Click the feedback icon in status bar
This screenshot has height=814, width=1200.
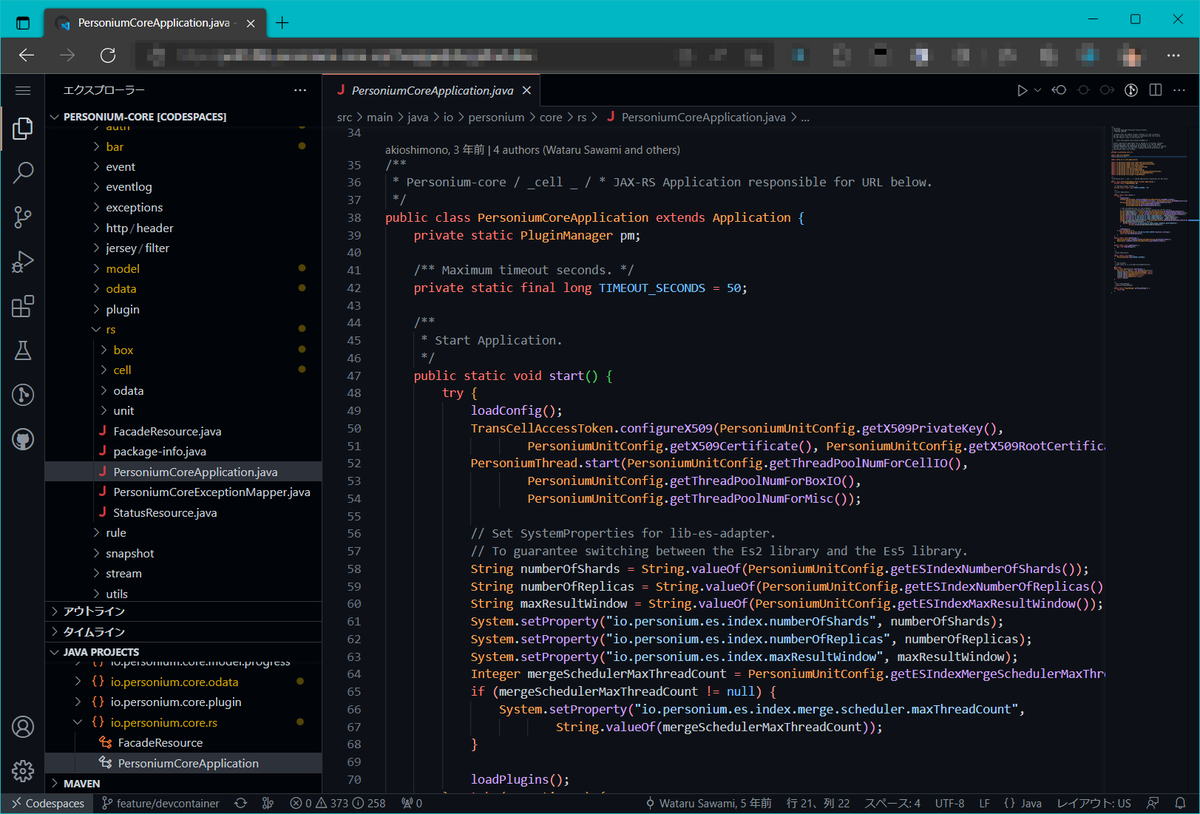(x=1154, y=803)
